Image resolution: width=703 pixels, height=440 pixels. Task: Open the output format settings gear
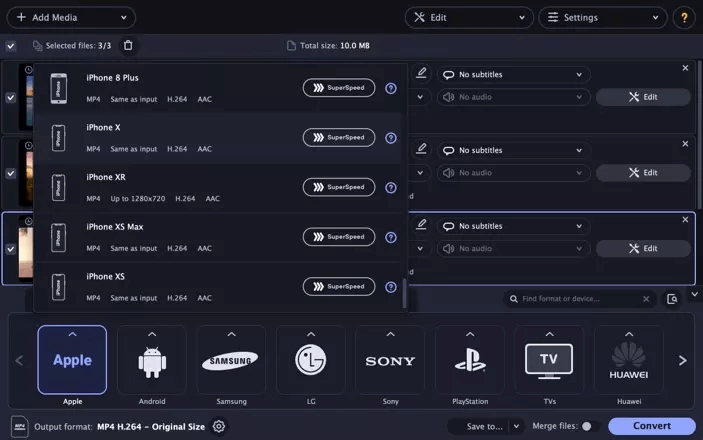[219, 426]
